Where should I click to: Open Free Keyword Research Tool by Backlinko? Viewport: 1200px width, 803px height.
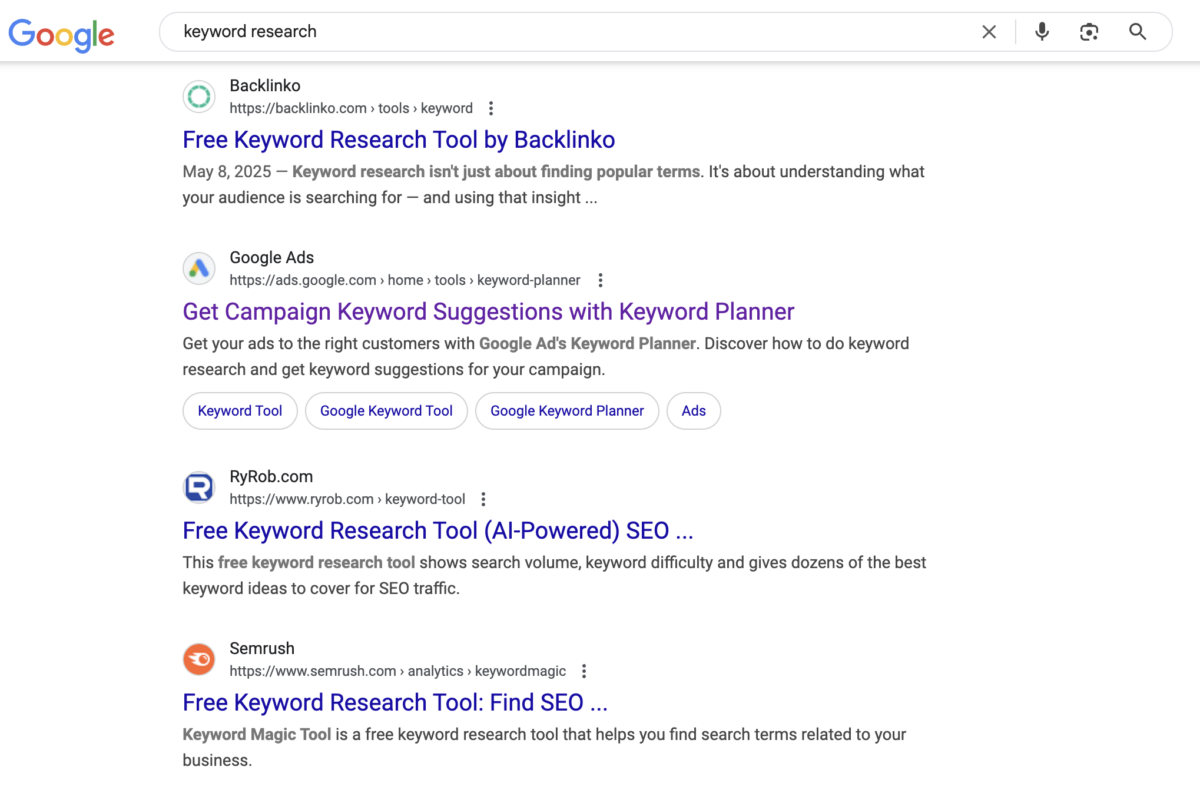pyautogui.click(x=398, y=140)
